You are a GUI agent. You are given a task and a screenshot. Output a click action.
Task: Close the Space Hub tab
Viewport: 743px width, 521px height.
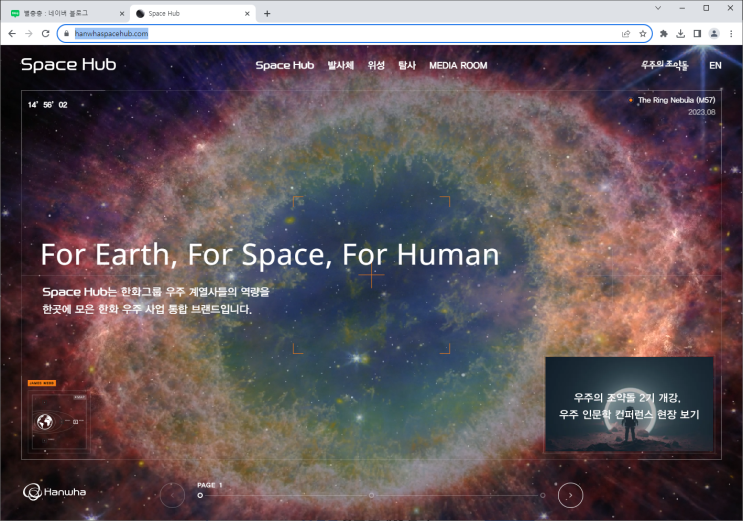point(247,14)
